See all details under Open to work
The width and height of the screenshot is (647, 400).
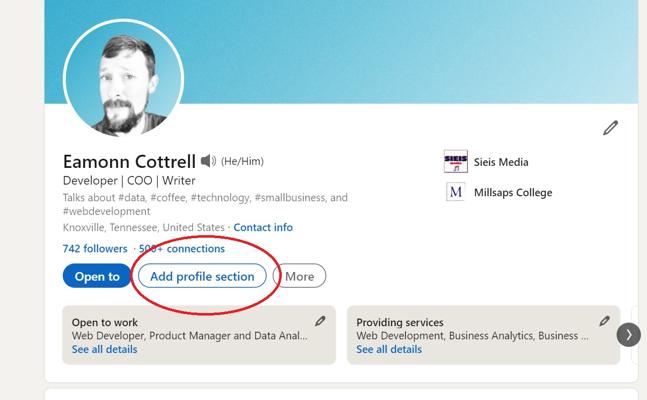coord(104,350)
